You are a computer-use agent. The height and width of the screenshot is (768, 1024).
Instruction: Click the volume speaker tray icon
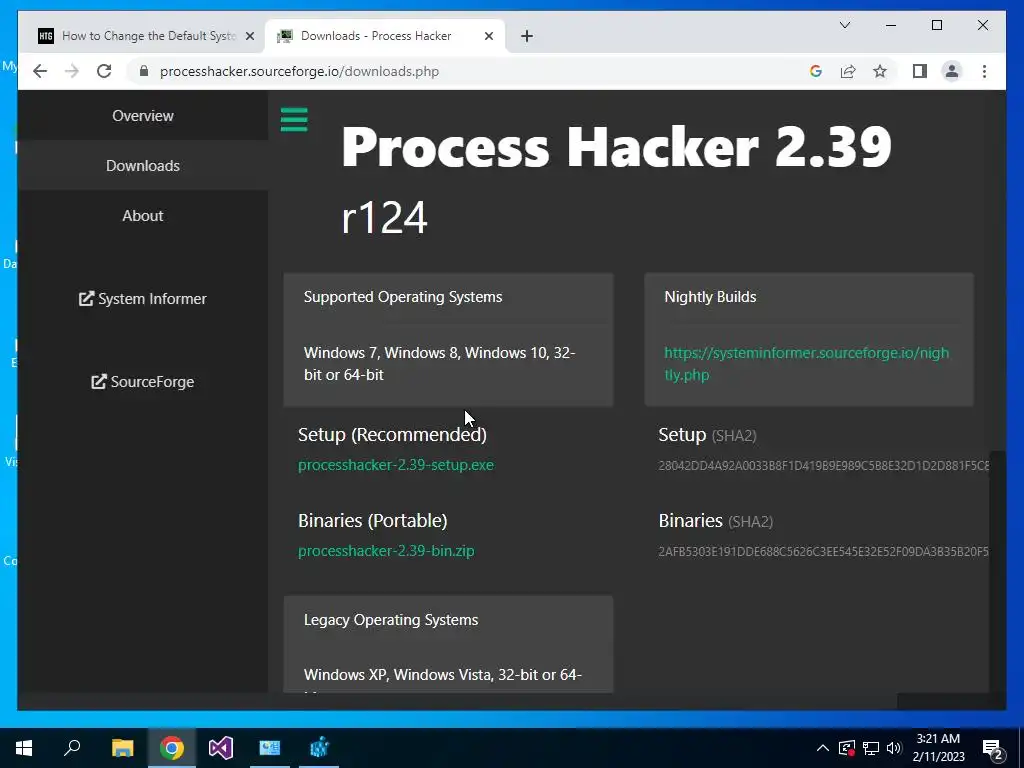point(894,748)
